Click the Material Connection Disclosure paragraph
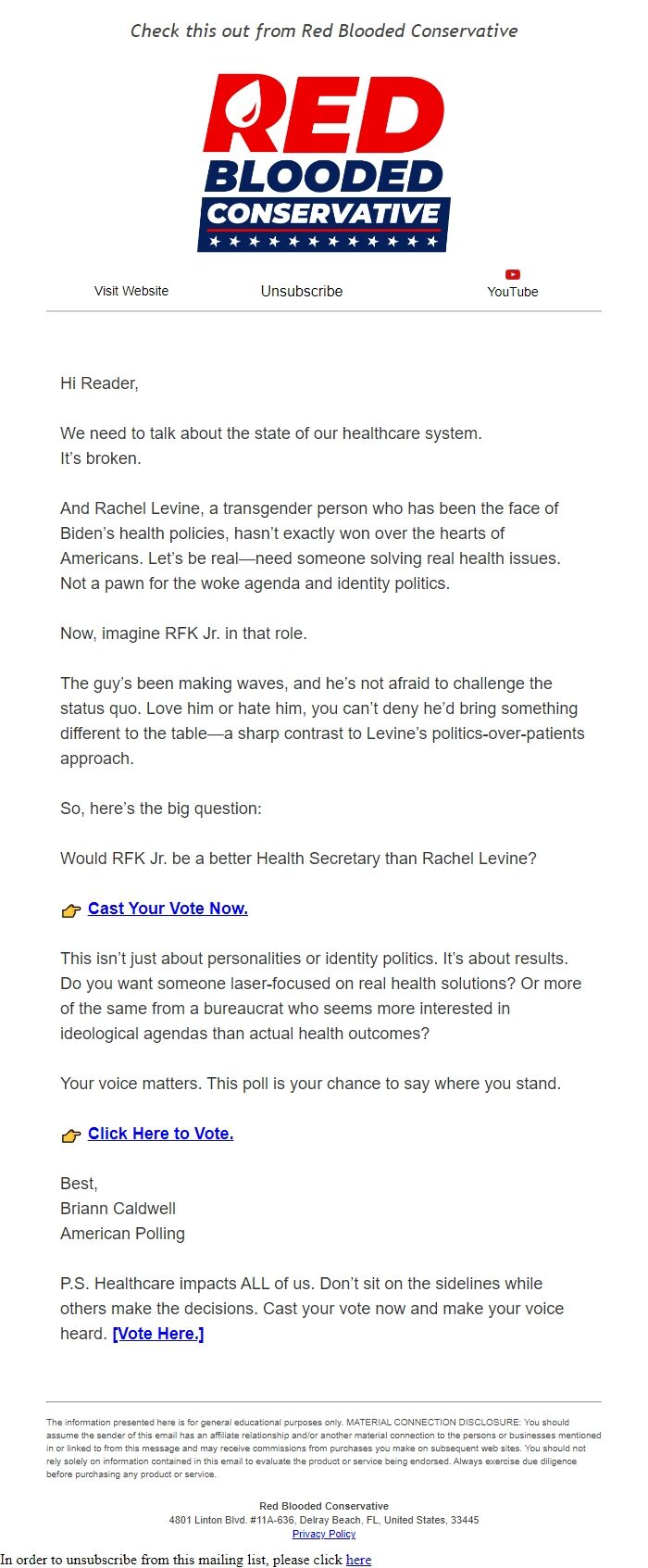648x1568 pixels. [x=324, y=1448]
